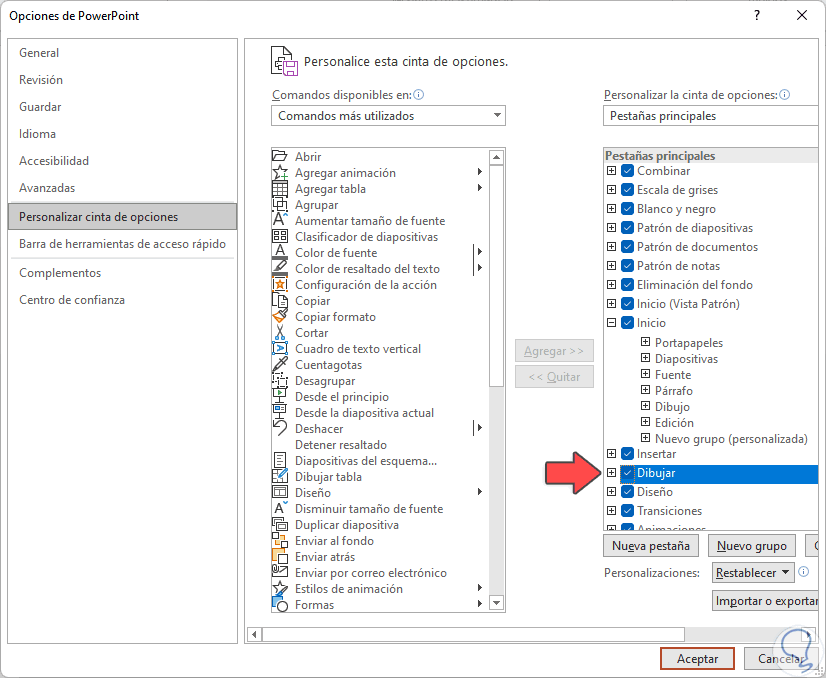Toggle the Patrón de documentos checkbox

(627, 247)
